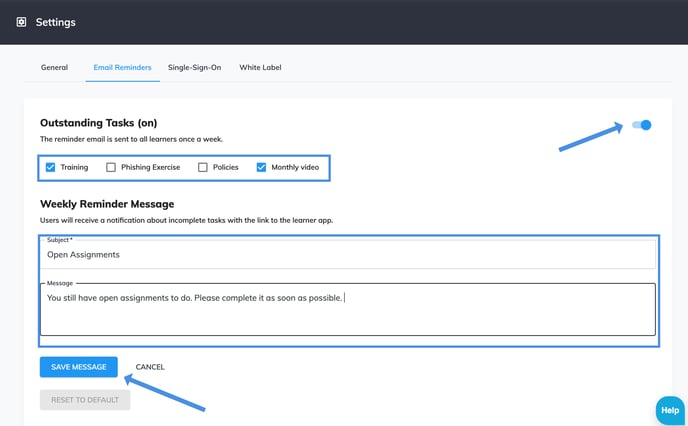Click the Save Message button
This screenshot has width=688, height=426.
pos(79,367)
